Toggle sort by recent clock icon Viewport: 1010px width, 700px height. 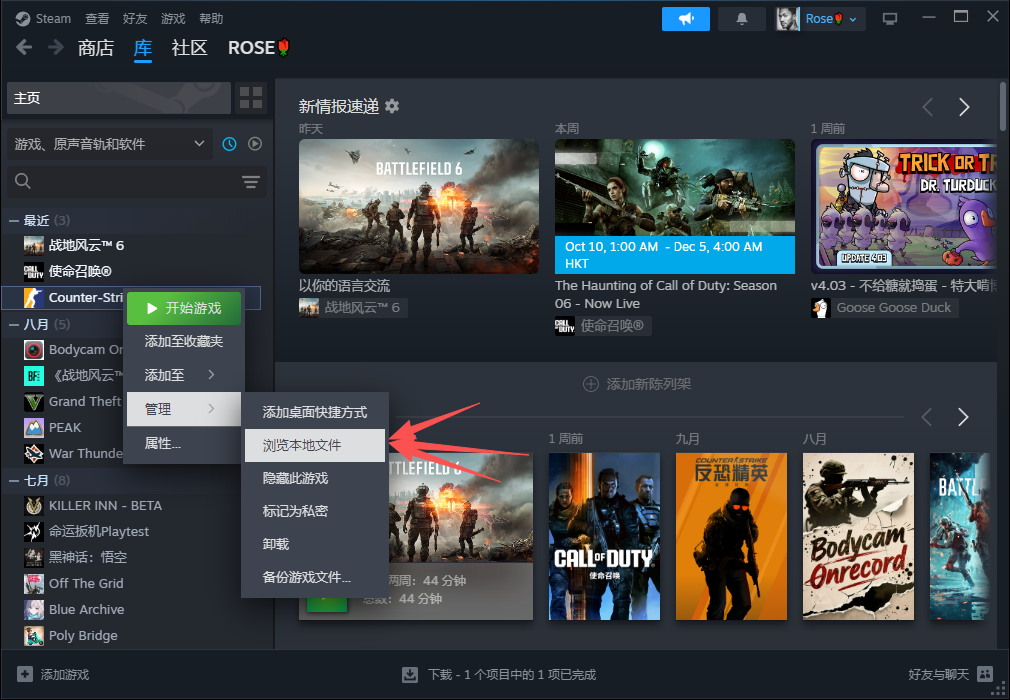tap(229, 144)
